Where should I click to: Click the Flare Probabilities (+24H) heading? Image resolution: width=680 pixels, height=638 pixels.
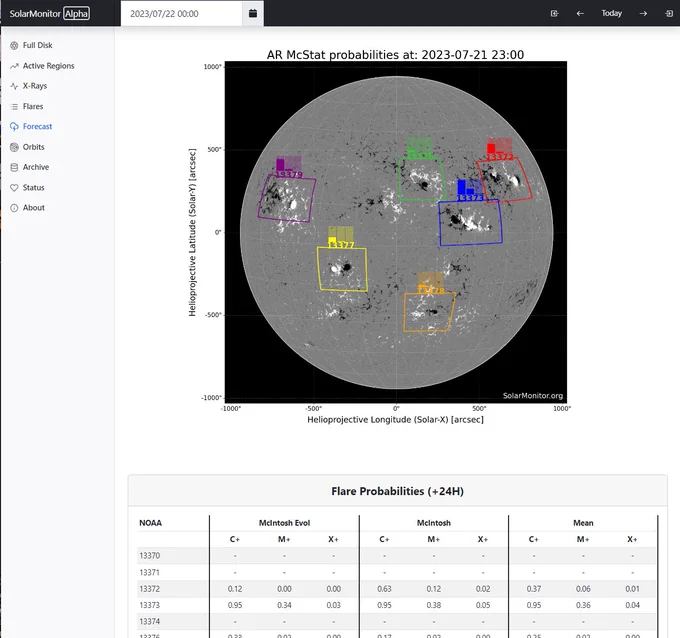point(398,491)
